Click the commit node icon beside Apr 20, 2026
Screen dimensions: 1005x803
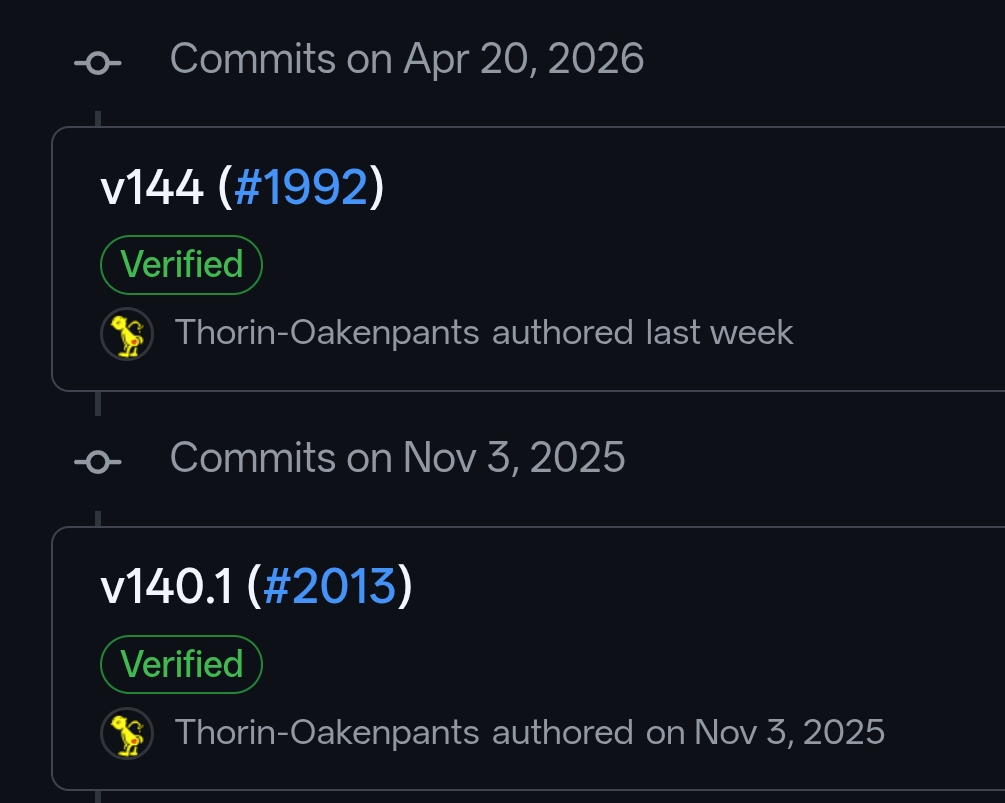[x=97, y=63]
